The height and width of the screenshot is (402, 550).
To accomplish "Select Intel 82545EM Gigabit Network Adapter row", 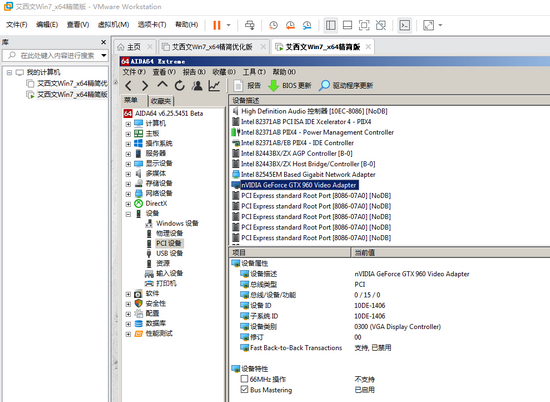I will pos(308,174).
